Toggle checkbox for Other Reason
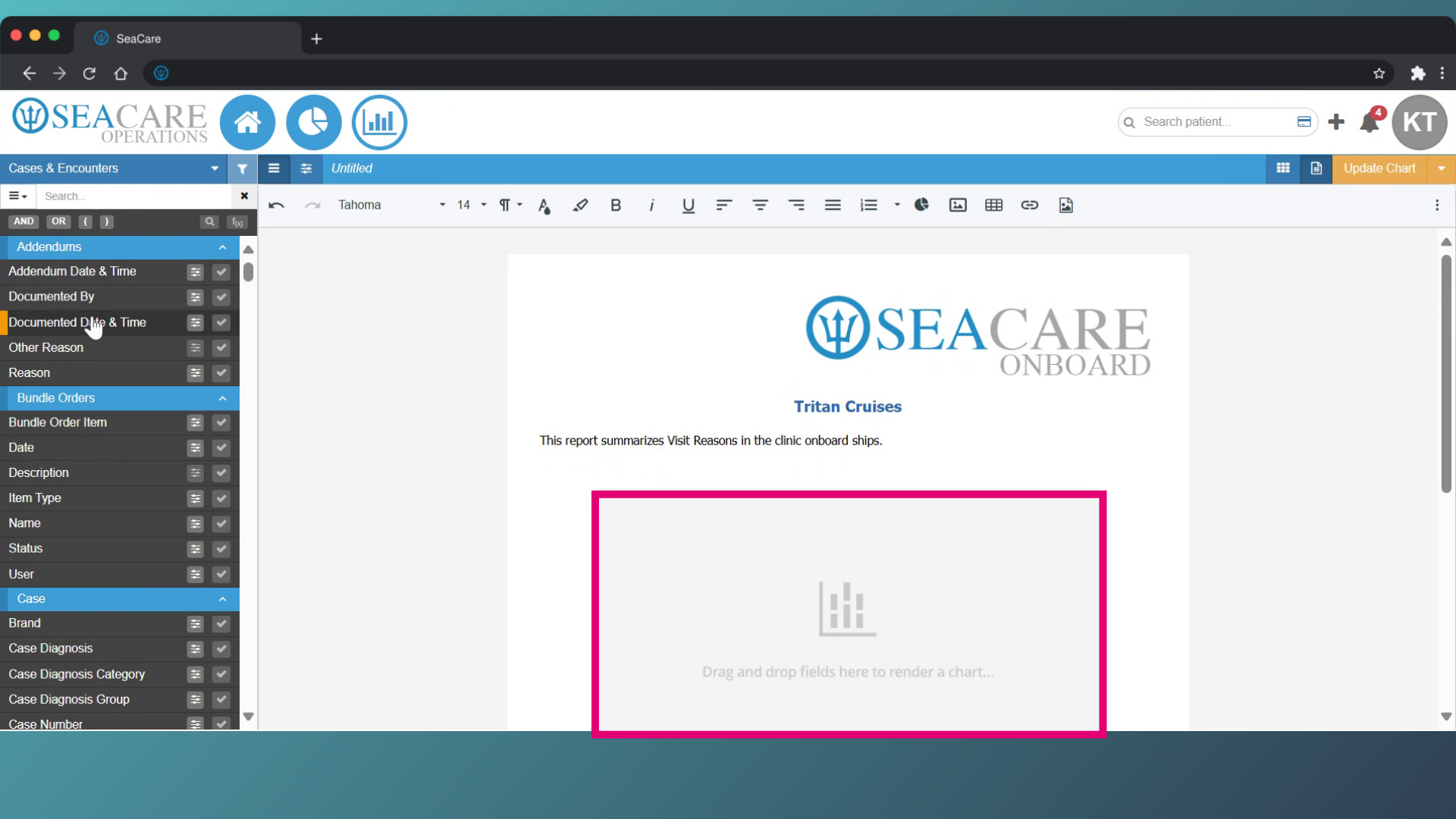The width and height of the screenshot is (1456, 819). (x=221, y=348)
